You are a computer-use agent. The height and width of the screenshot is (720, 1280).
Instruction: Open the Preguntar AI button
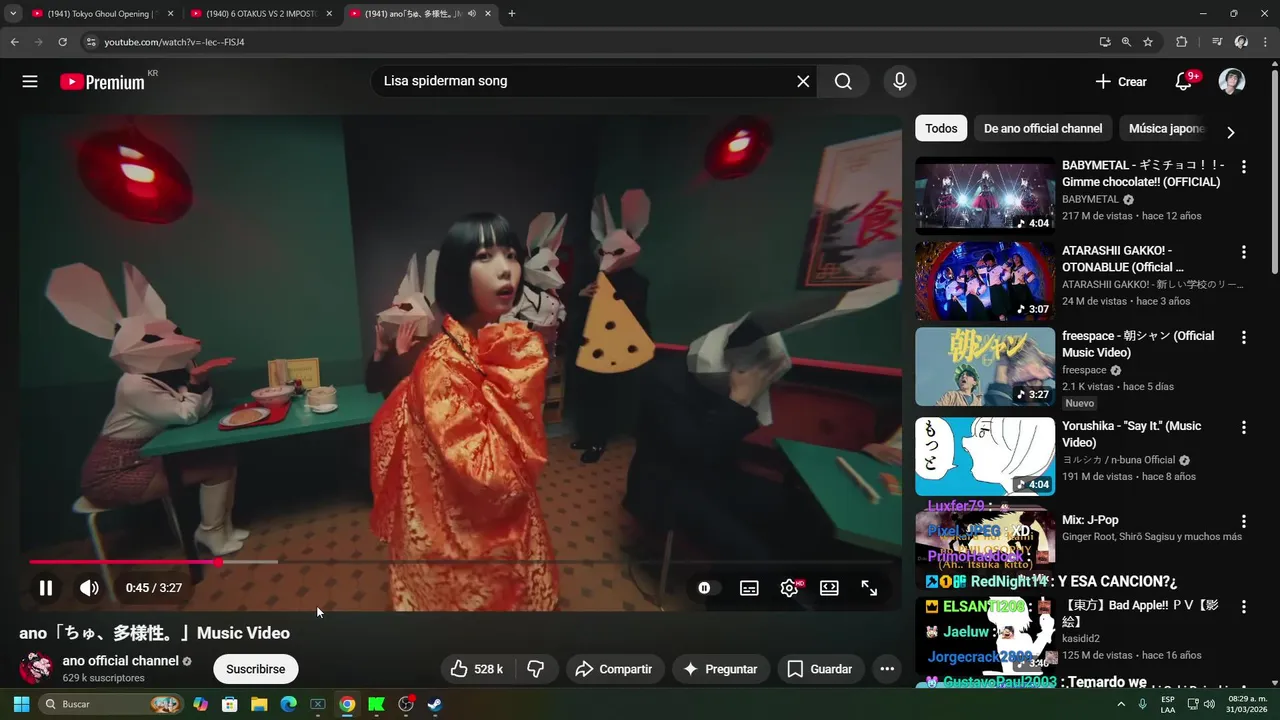[x=720, y=669]
